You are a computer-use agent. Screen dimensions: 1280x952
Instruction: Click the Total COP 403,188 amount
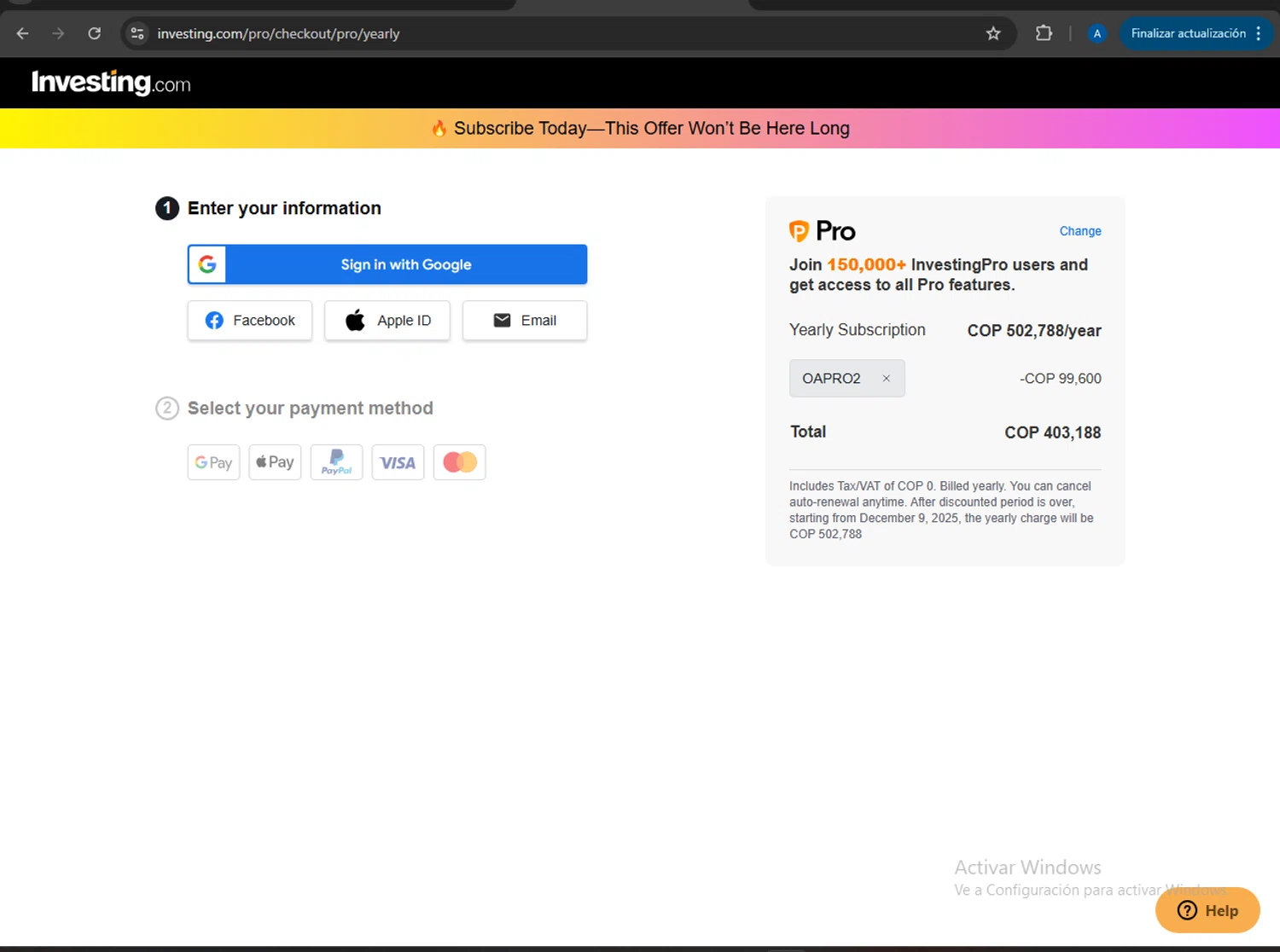pyautogui.click(x=1053, y=432)
